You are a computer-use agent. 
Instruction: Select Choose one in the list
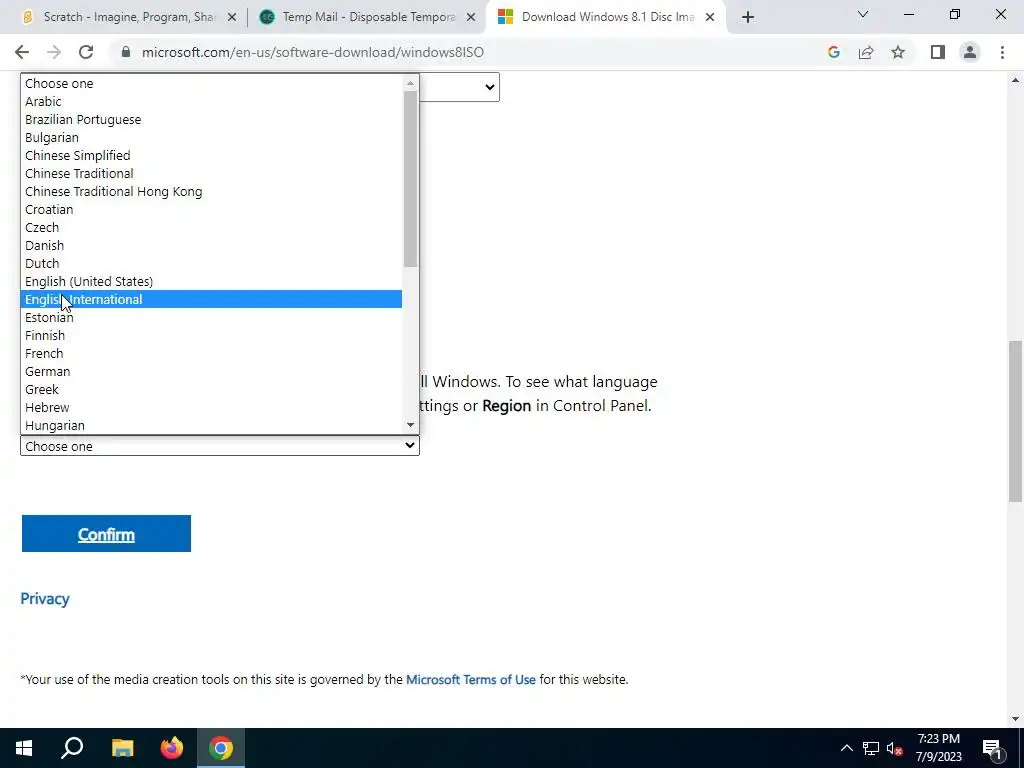point(211,84)
